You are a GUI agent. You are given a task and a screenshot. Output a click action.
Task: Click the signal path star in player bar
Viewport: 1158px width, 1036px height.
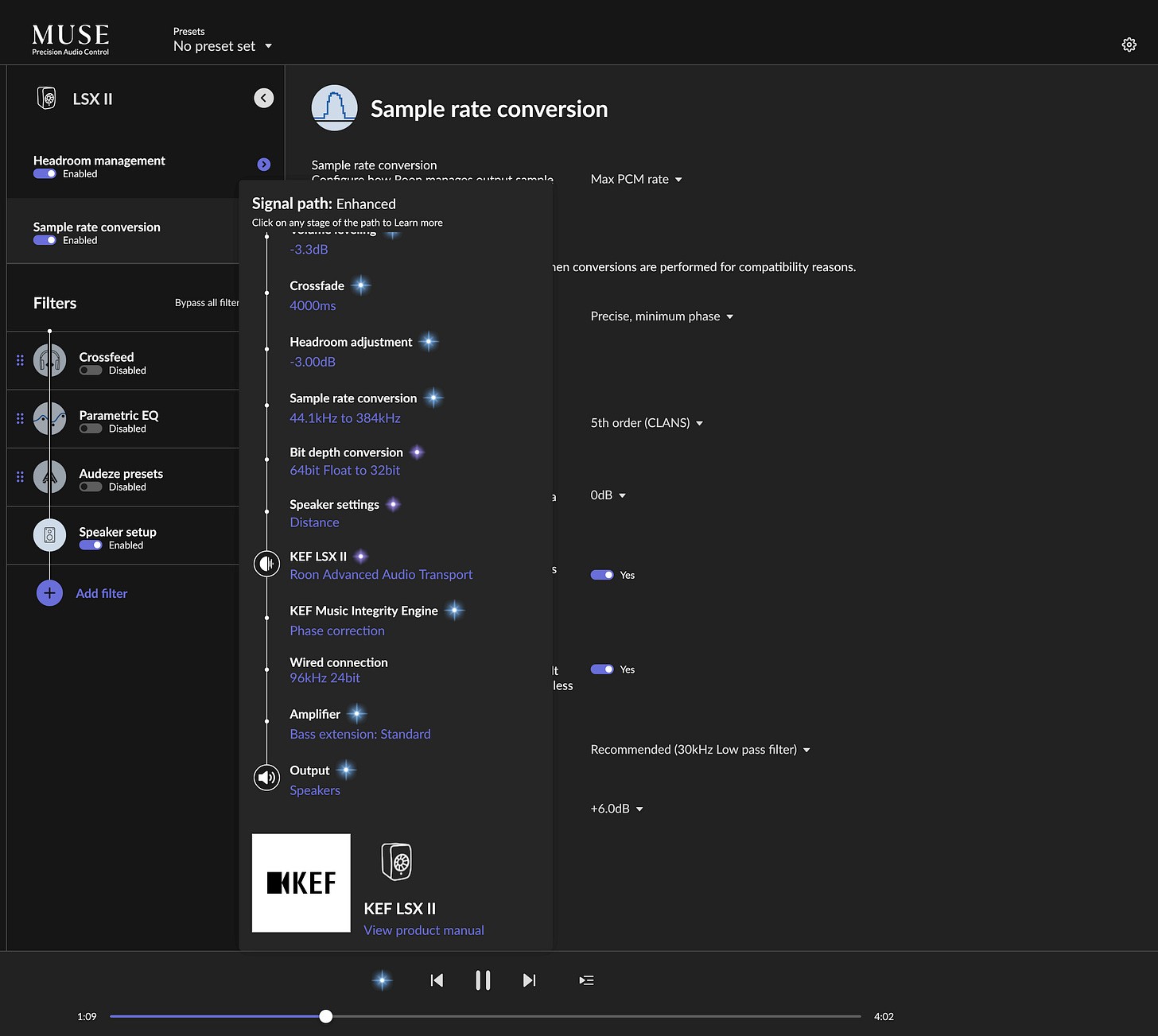tap(383, 980)
